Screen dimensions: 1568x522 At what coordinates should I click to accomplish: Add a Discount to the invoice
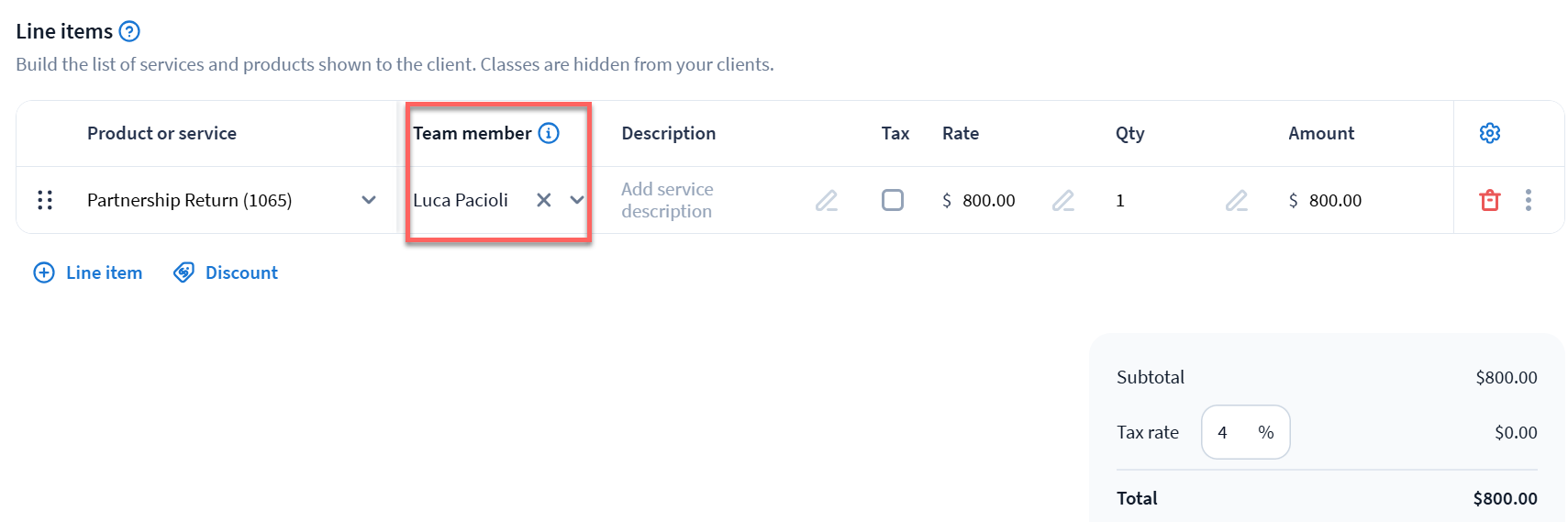coord(226,272)
